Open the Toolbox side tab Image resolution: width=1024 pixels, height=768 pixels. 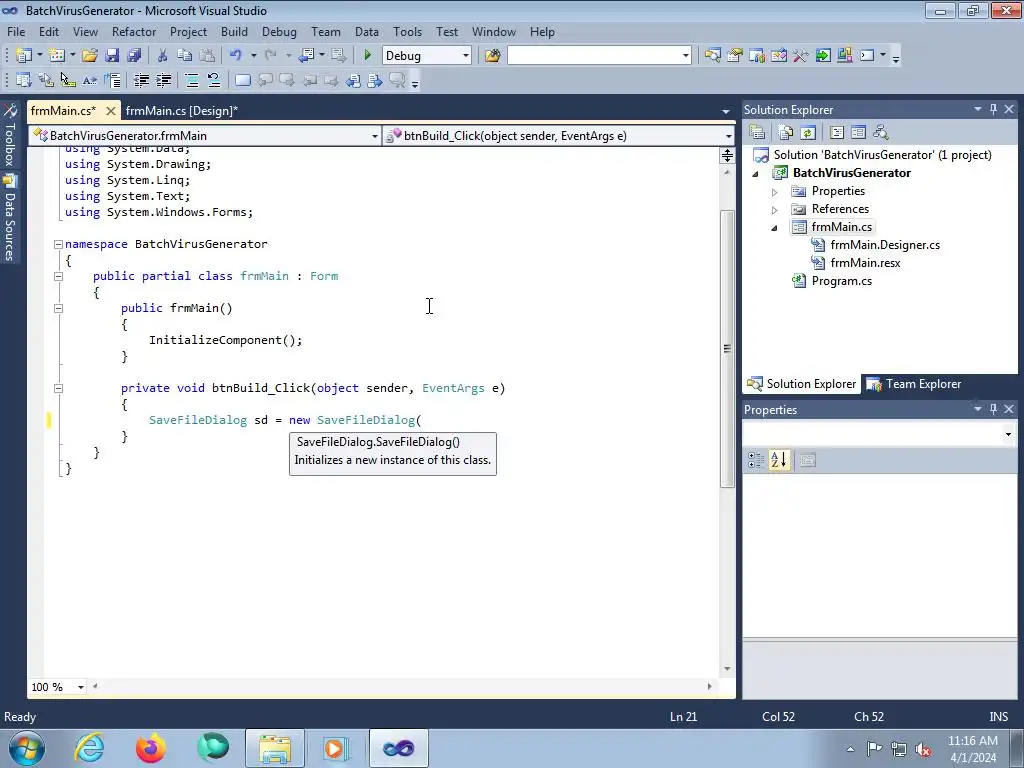click(9, 136)
